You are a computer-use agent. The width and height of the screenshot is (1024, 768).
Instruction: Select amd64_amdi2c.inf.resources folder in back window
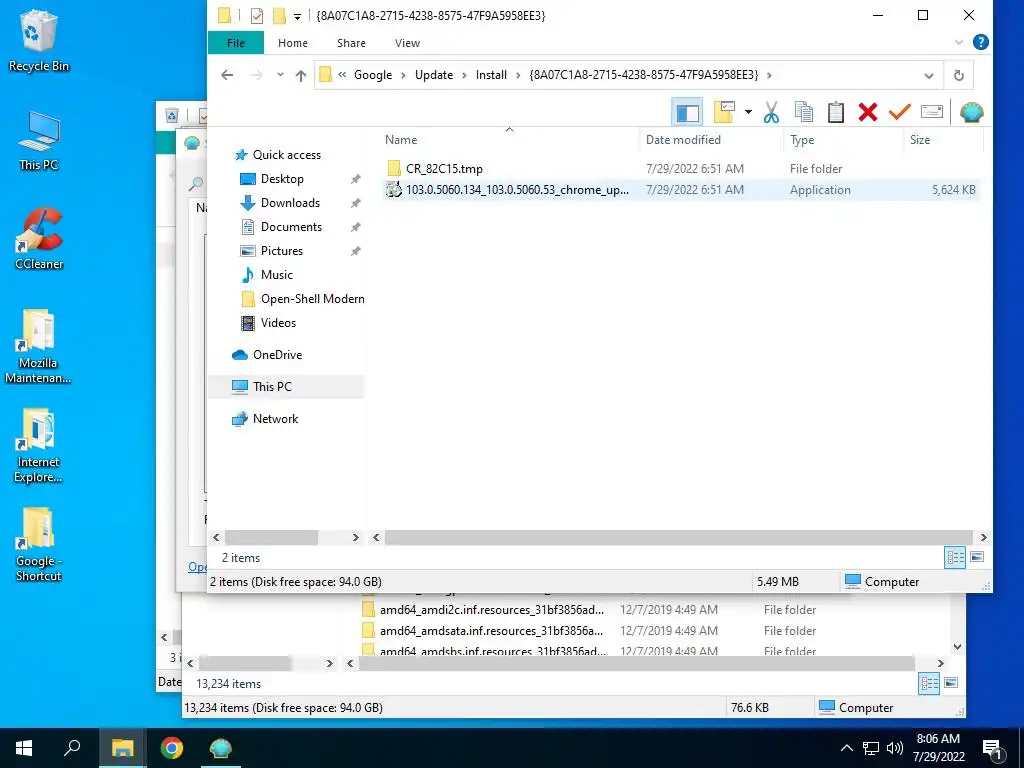(492, 610)
